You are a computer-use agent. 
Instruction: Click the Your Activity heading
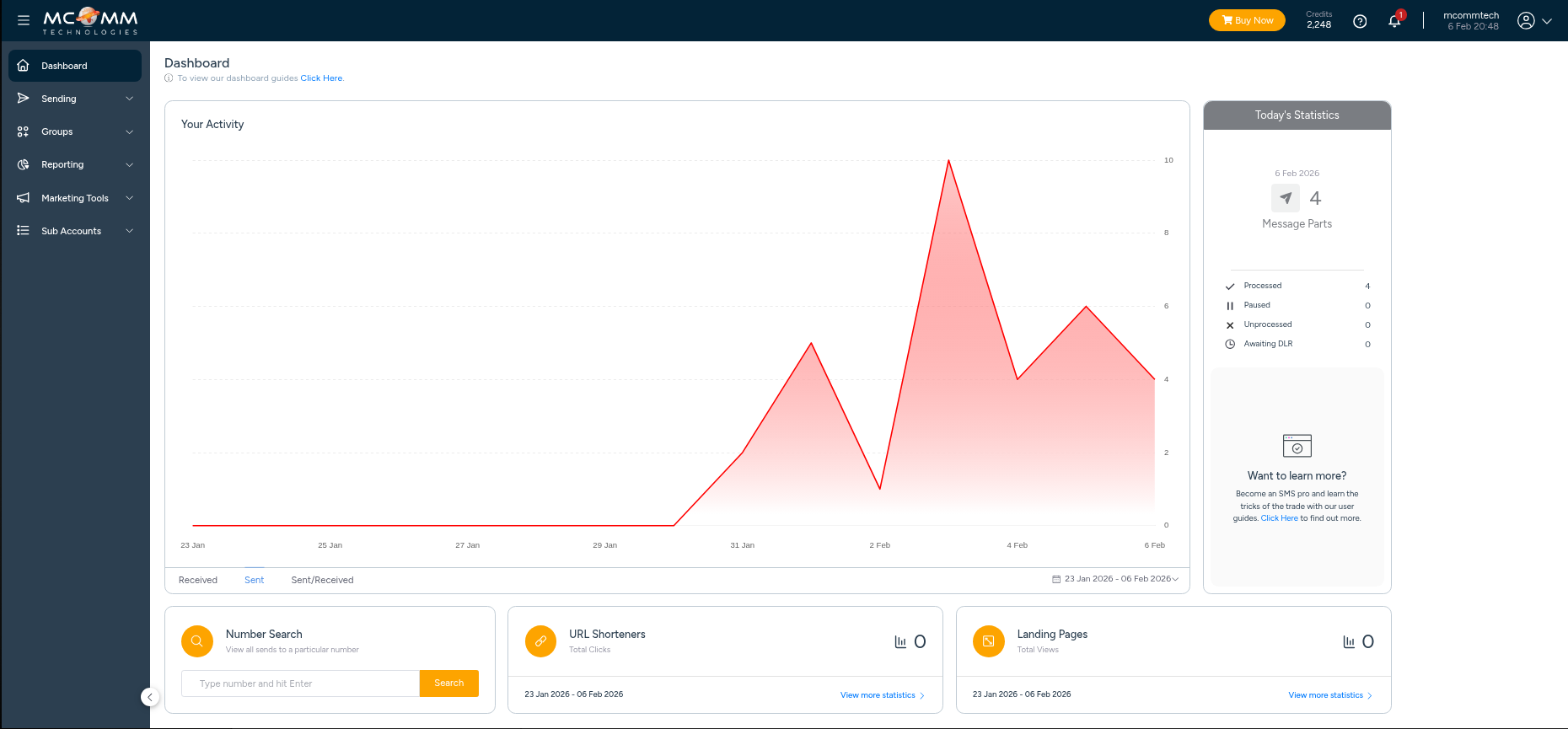point(212,124)
